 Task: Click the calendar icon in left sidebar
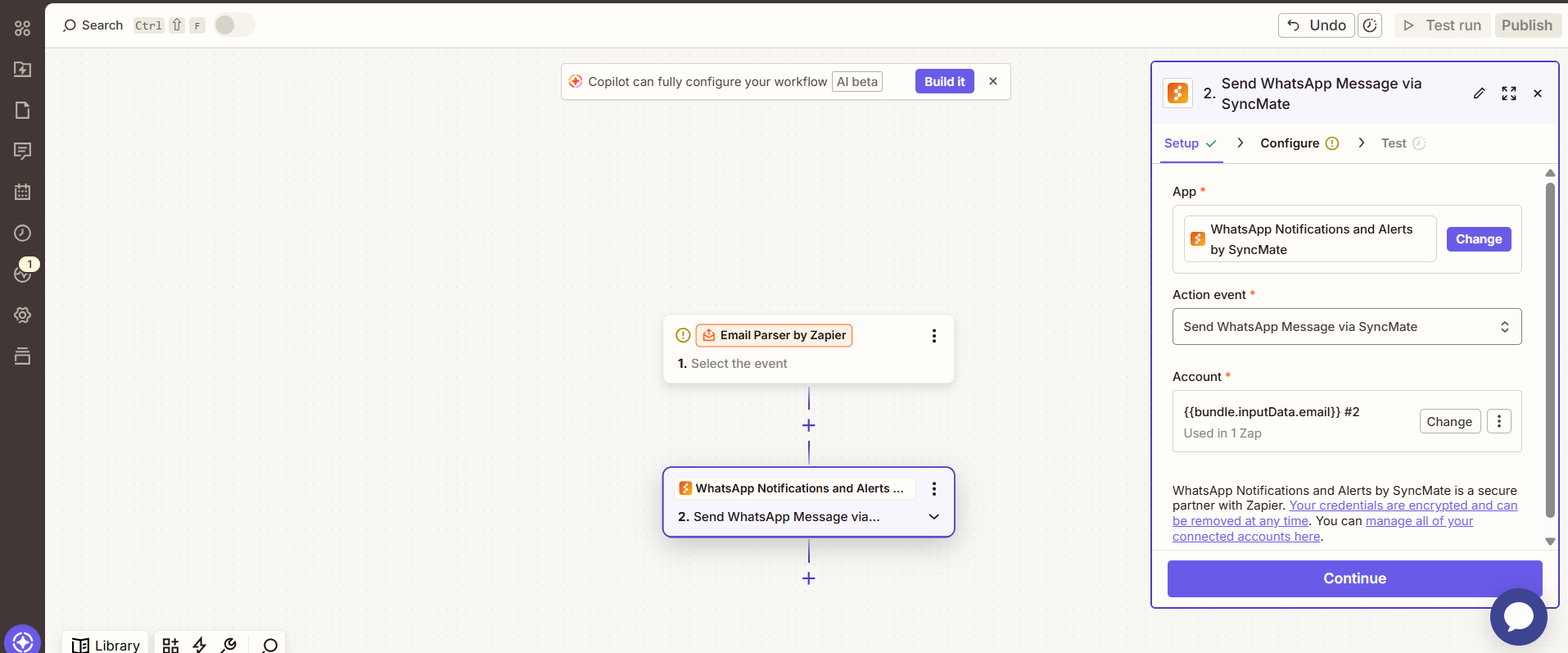[23, 192]
